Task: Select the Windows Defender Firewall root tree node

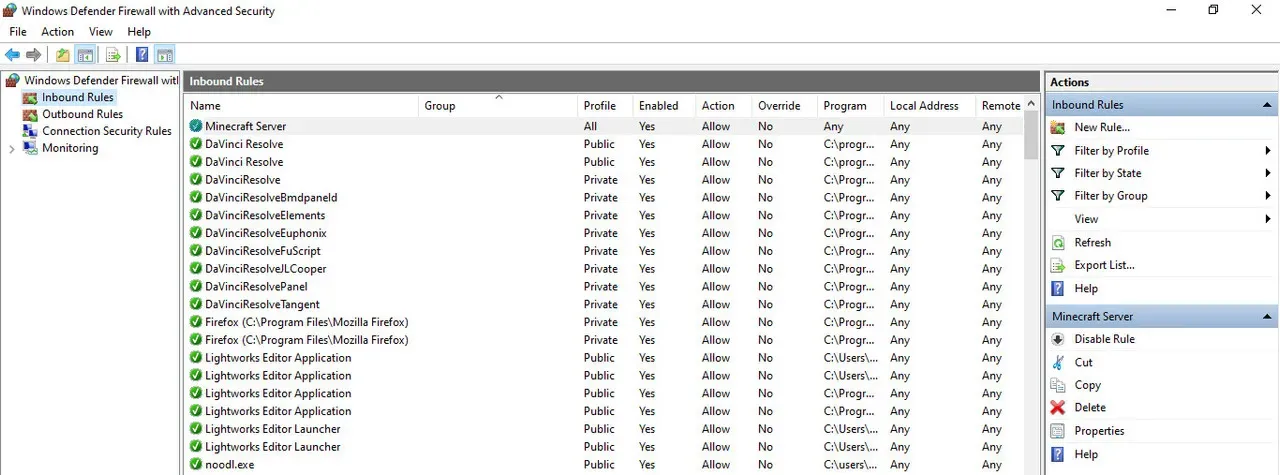Action: [92, 80]
